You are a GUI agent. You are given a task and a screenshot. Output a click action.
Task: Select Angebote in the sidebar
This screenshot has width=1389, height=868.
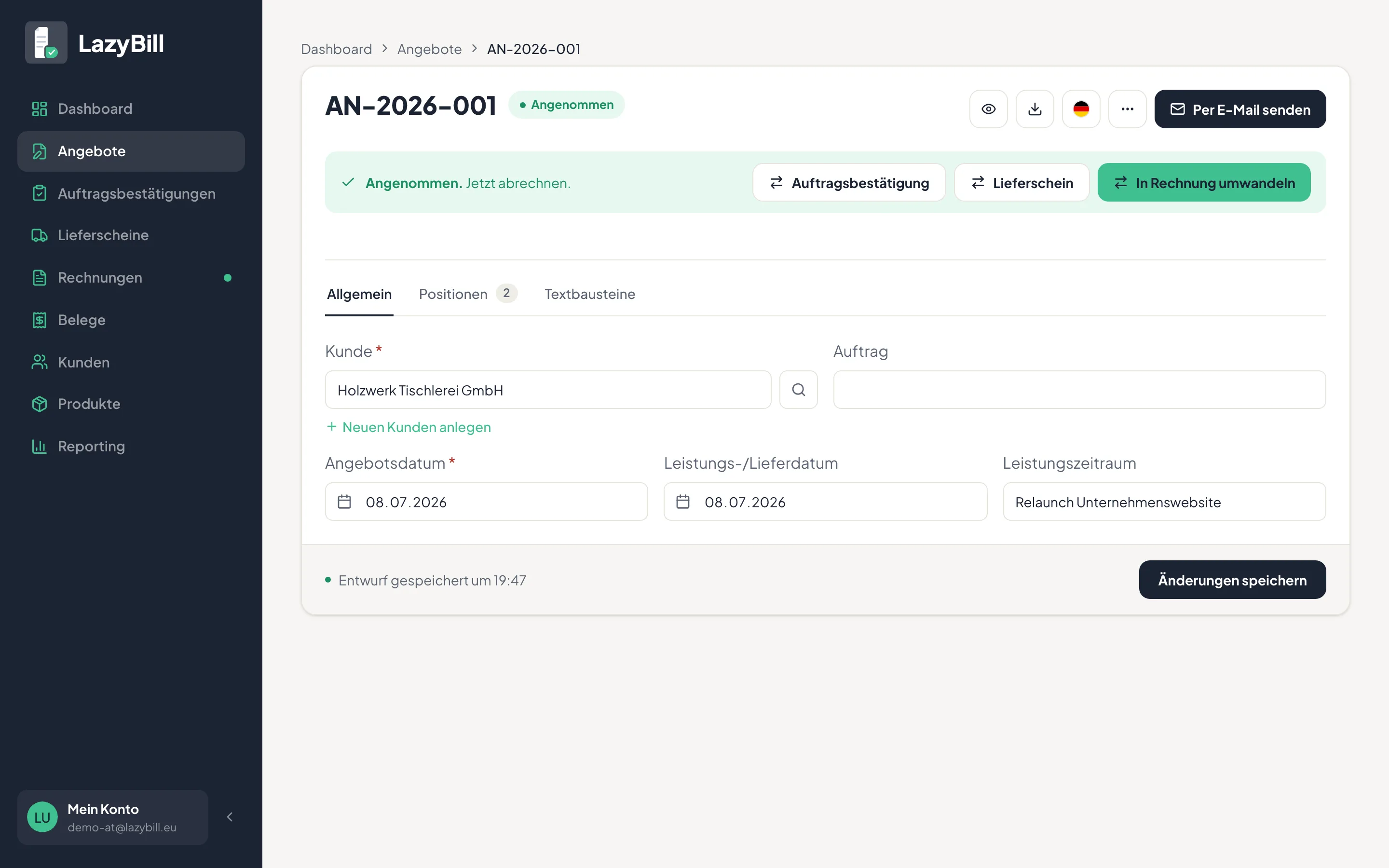click(x=131, y=151)
